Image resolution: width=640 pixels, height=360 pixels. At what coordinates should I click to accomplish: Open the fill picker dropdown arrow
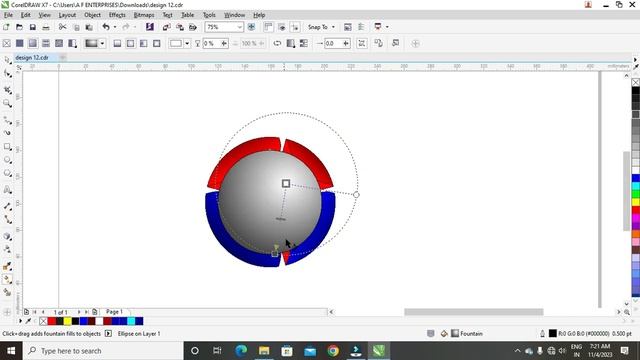coord(102,43)
